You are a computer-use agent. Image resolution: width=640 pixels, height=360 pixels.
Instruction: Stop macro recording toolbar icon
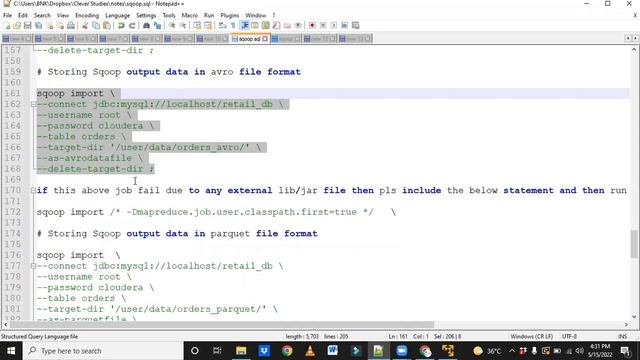323,26
